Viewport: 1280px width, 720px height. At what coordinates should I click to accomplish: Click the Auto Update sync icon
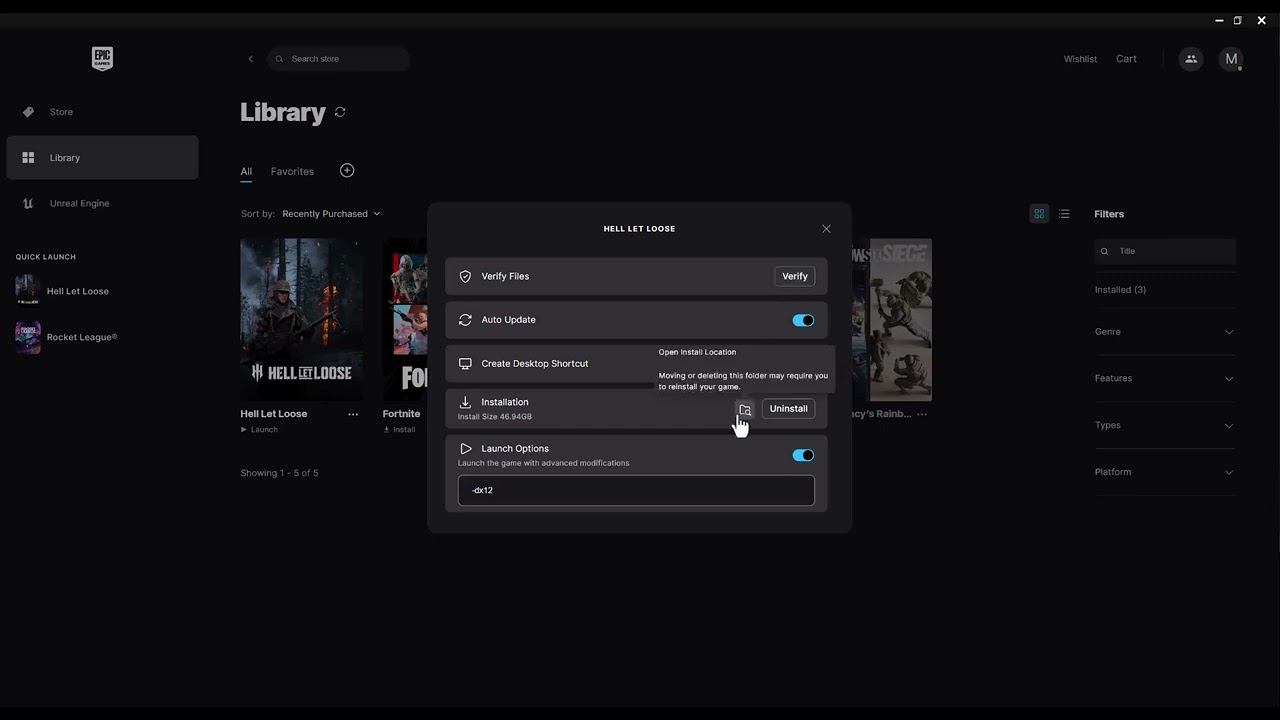[x=465, y=320]
